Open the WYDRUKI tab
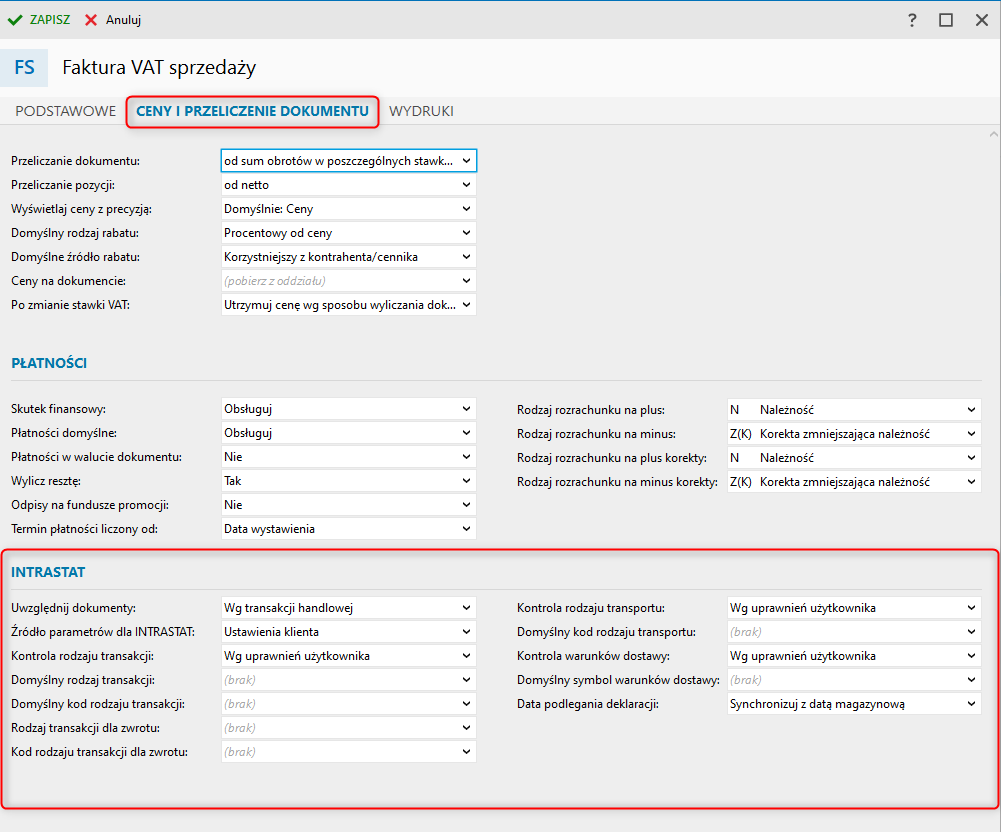The width and height of the screenshot is (1001, 832). pyautogui.click(x=421, y=111)
